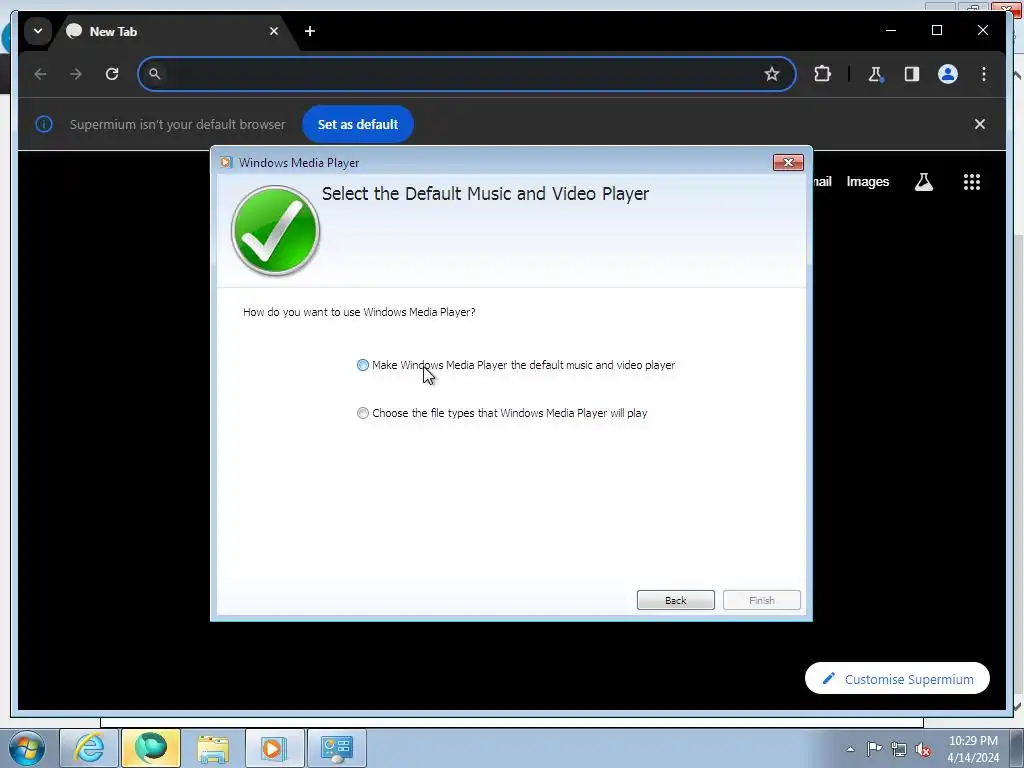Switch to Supermium on the taskbar
1024x768 pixels.
[x=151, y=748]
